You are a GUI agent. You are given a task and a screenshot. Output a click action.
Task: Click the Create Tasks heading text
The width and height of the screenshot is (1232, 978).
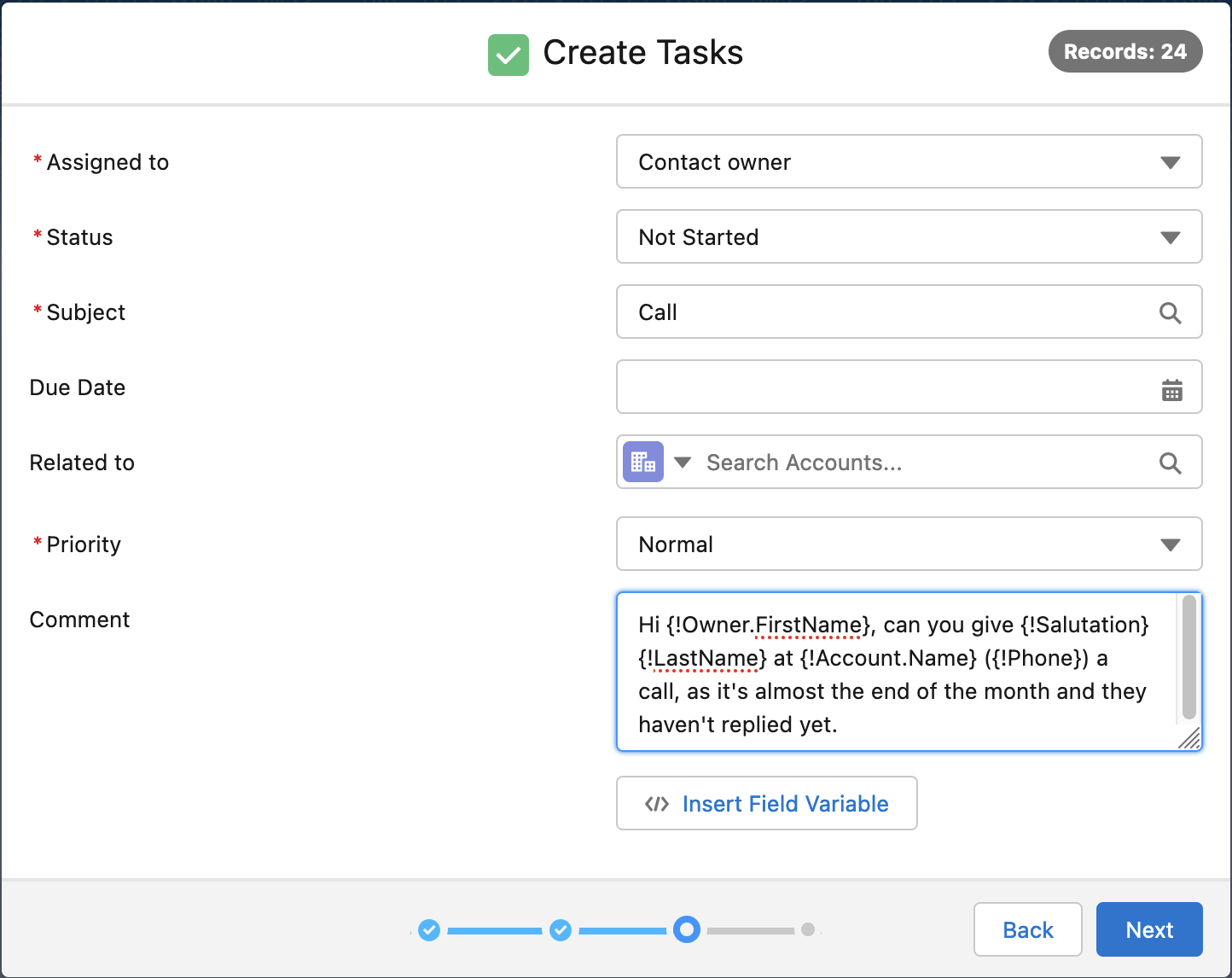pos(643,53)
